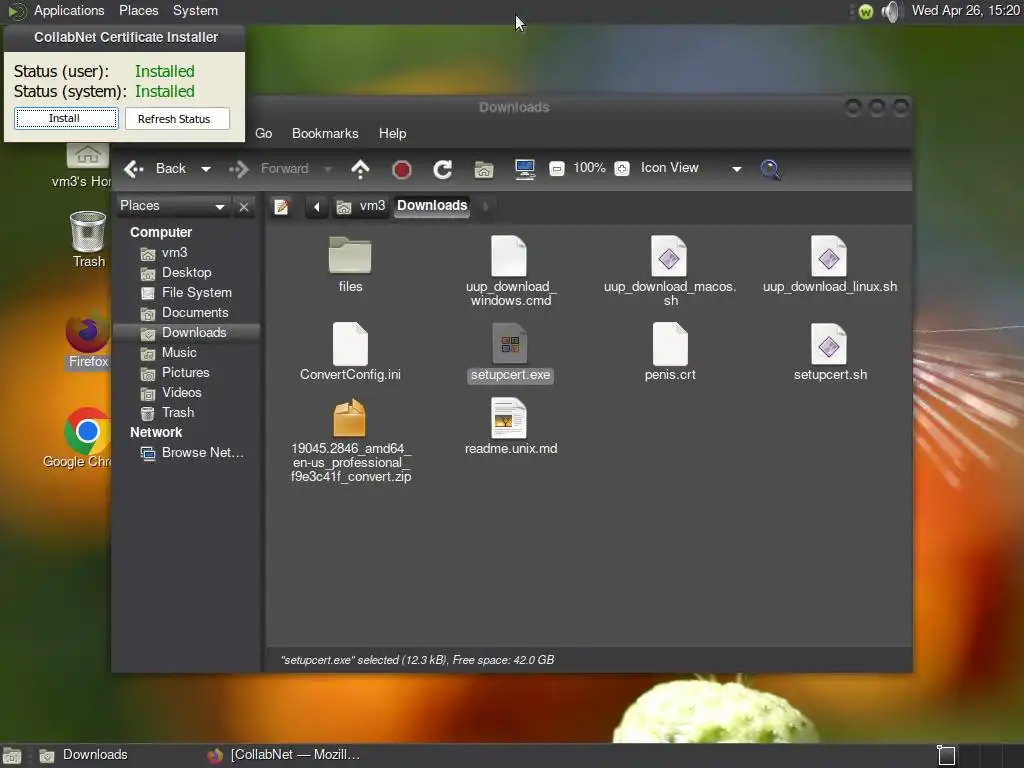Click the red Stop loading icon
Image resolution: width=1024 pixels, height=768 pixels.
click(402, 170)
